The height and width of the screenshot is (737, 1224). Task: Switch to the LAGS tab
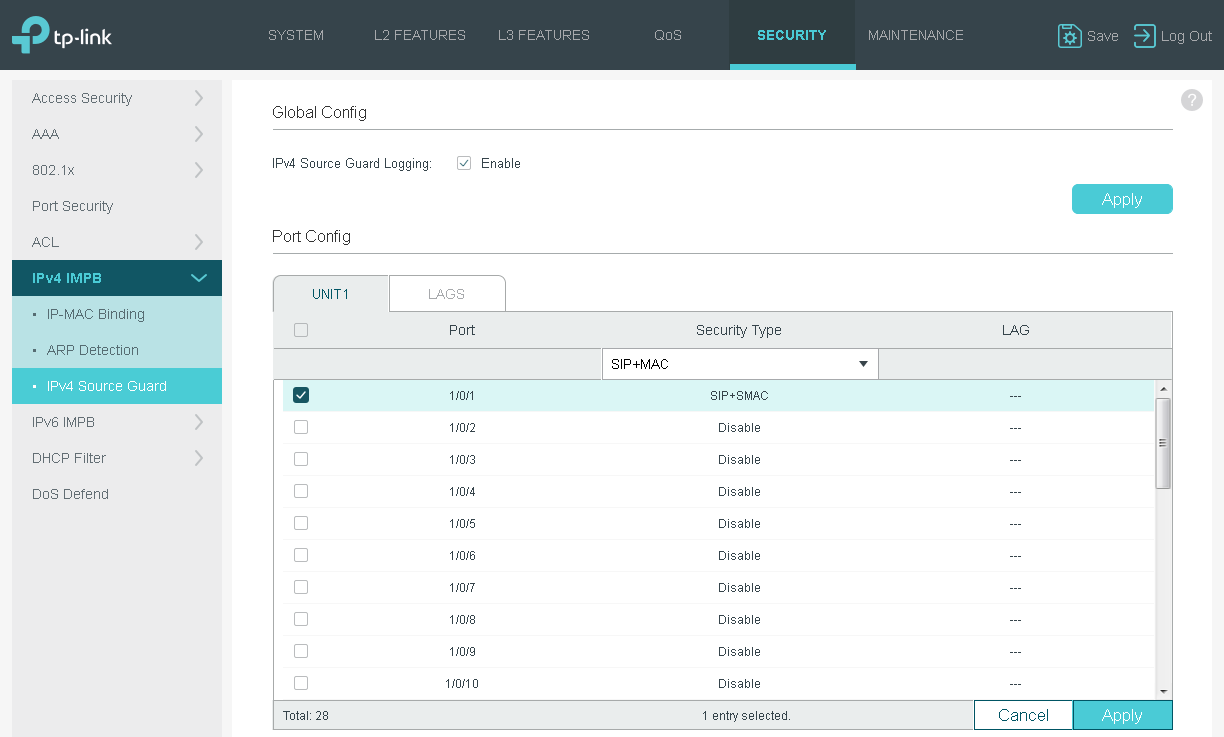point(446,294)
